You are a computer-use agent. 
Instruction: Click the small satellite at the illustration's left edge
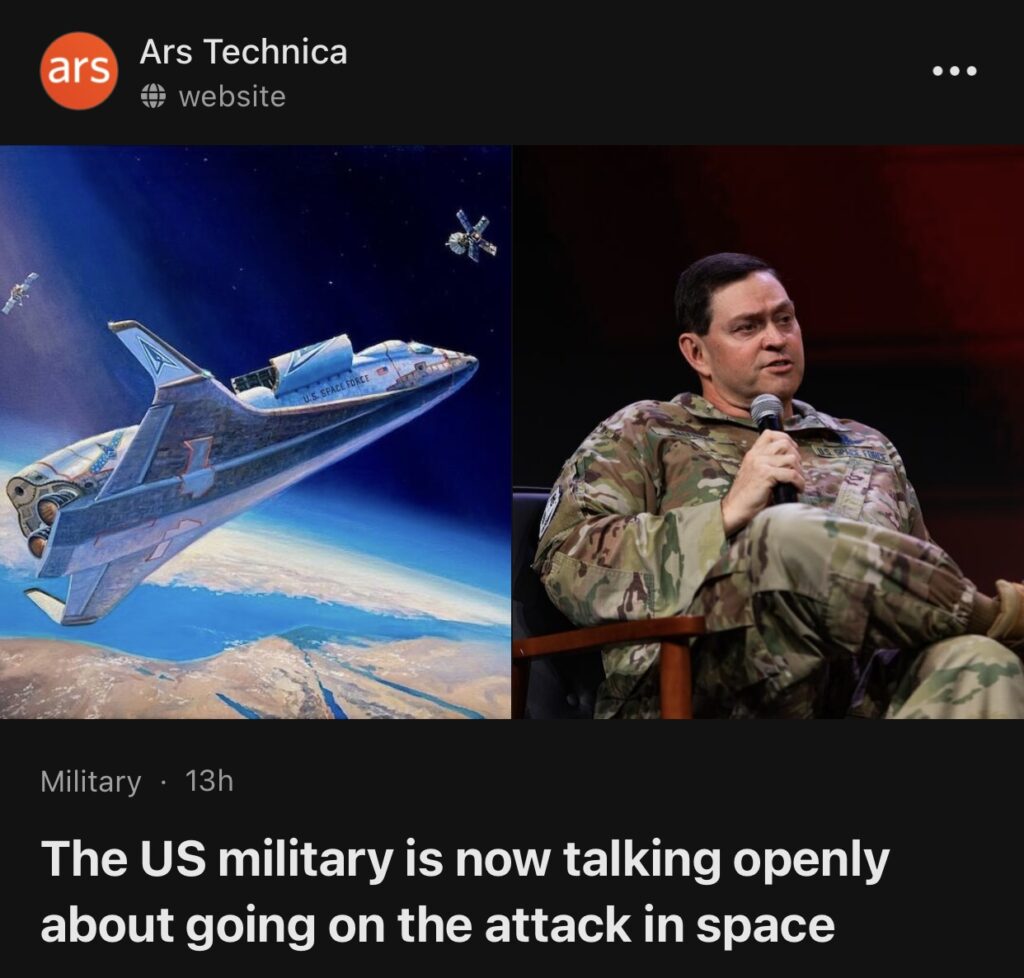[x=20, y=293]
